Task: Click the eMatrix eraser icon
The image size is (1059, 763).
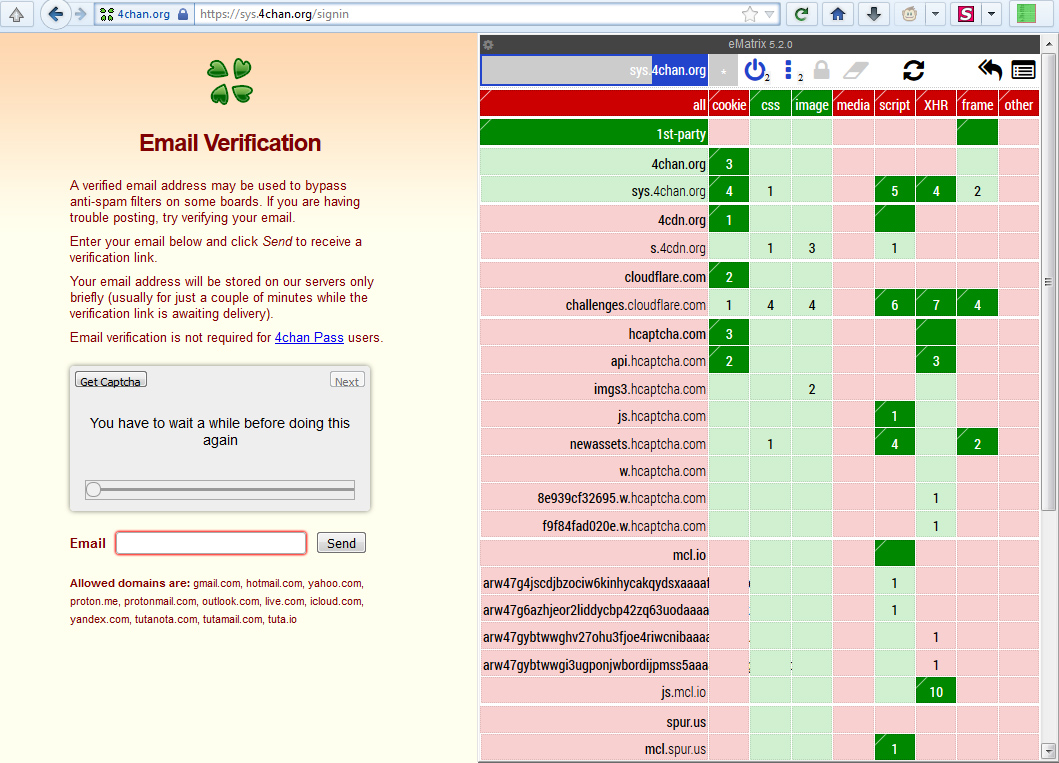Action: [x=856, y=70]
